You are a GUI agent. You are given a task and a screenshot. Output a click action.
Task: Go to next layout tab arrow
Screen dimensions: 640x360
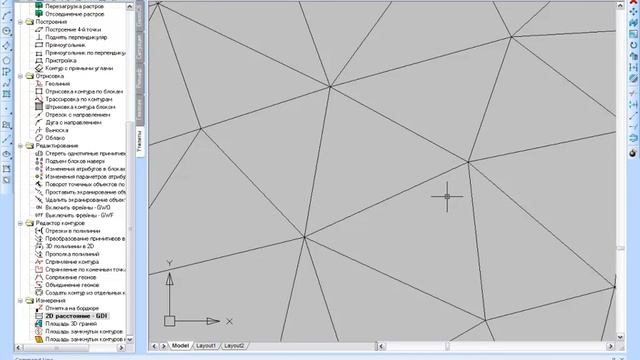tap(163, 346)
